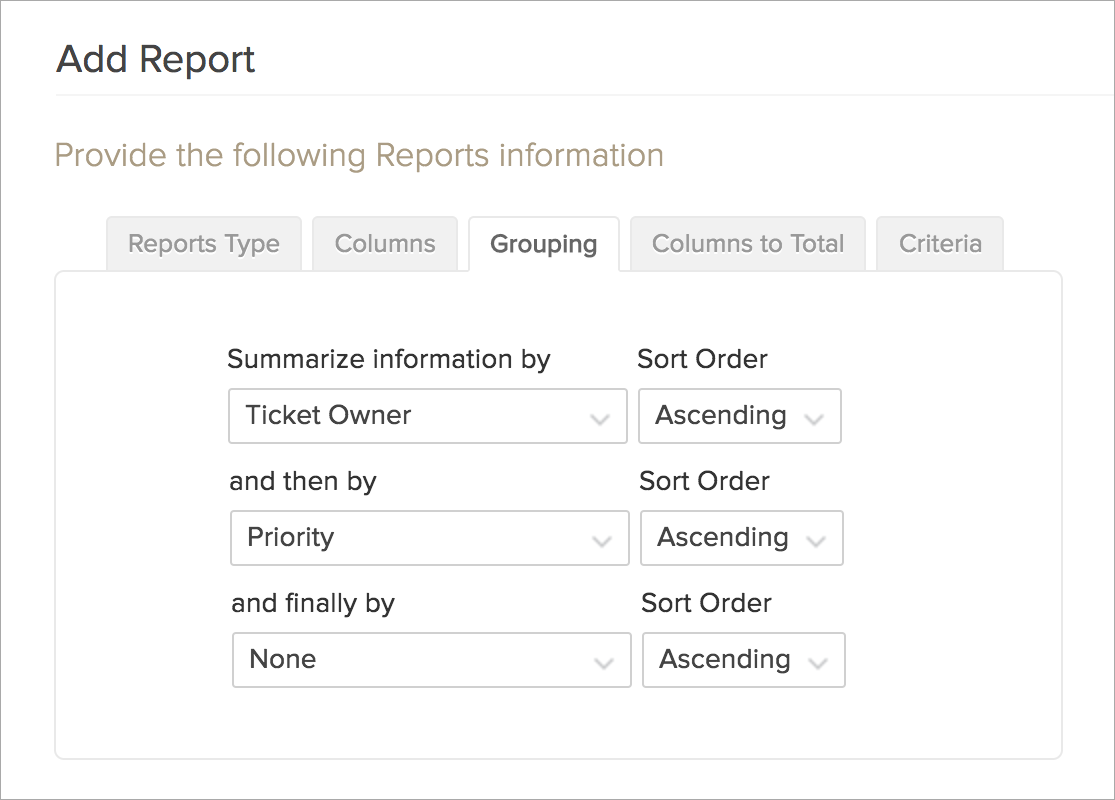Click the 'Add Report' page heading
This screenshot has height=800, width=1115.
click(x=156, y=59)
